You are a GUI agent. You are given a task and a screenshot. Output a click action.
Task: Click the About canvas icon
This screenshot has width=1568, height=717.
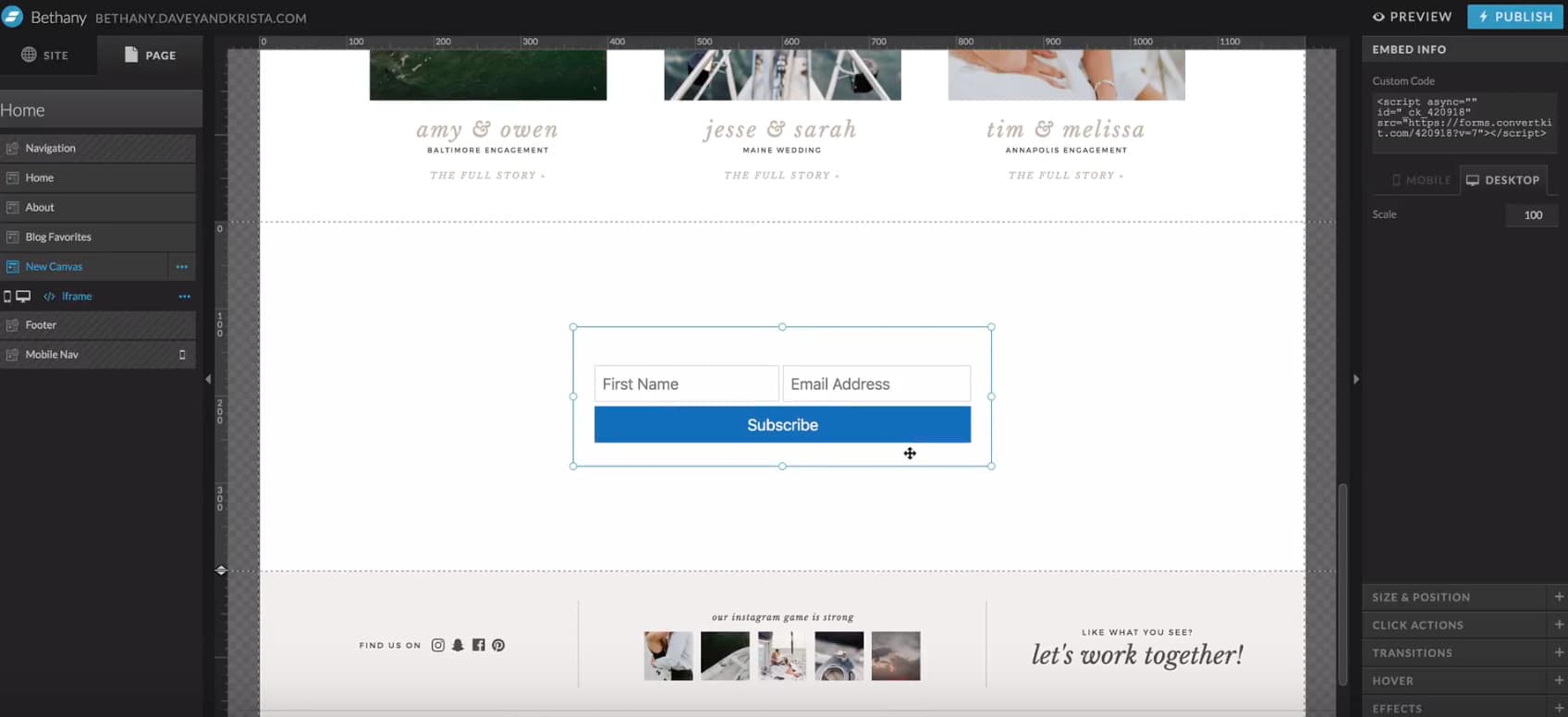(13, 207)
